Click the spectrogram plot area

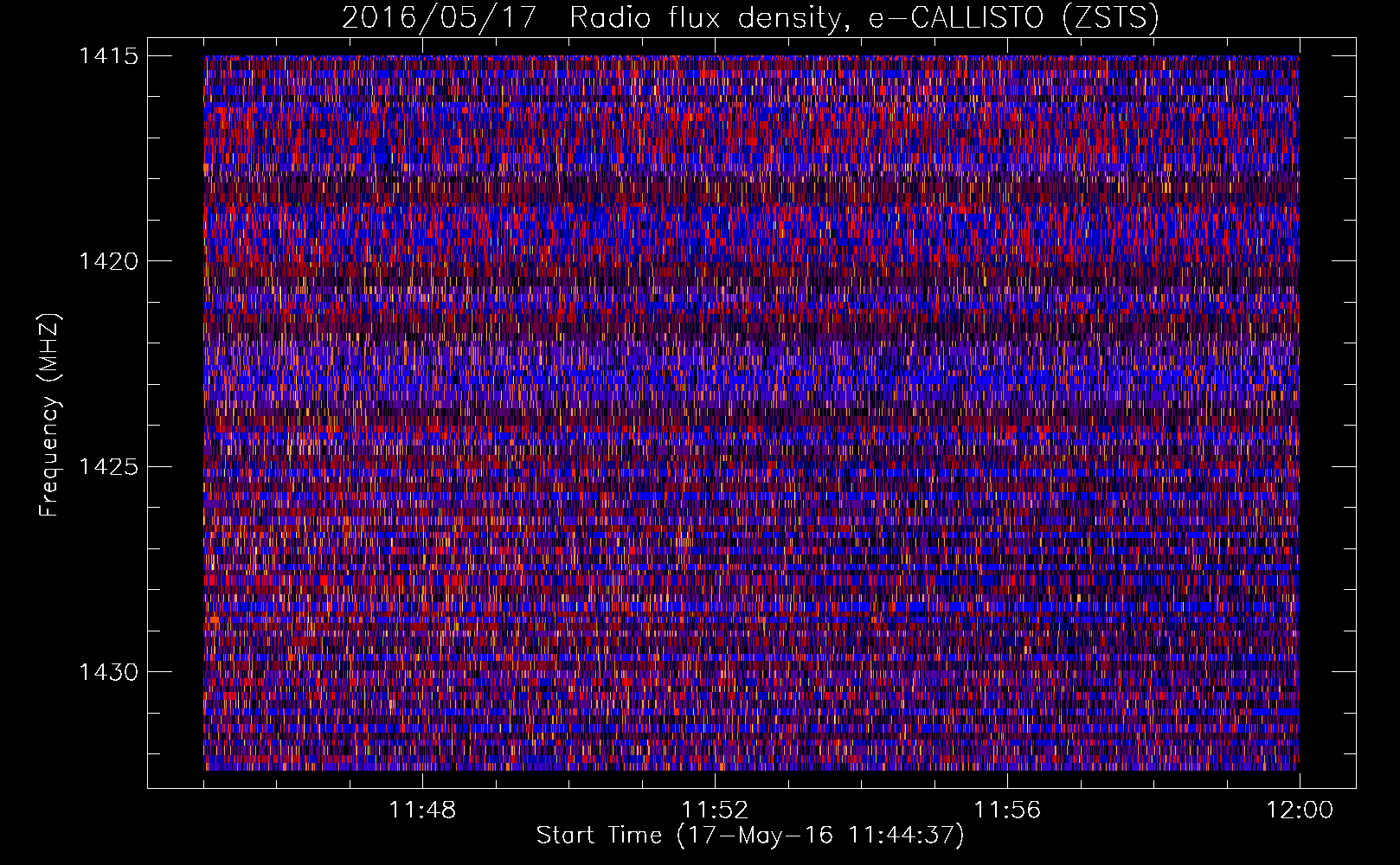[x=751, y=413]
